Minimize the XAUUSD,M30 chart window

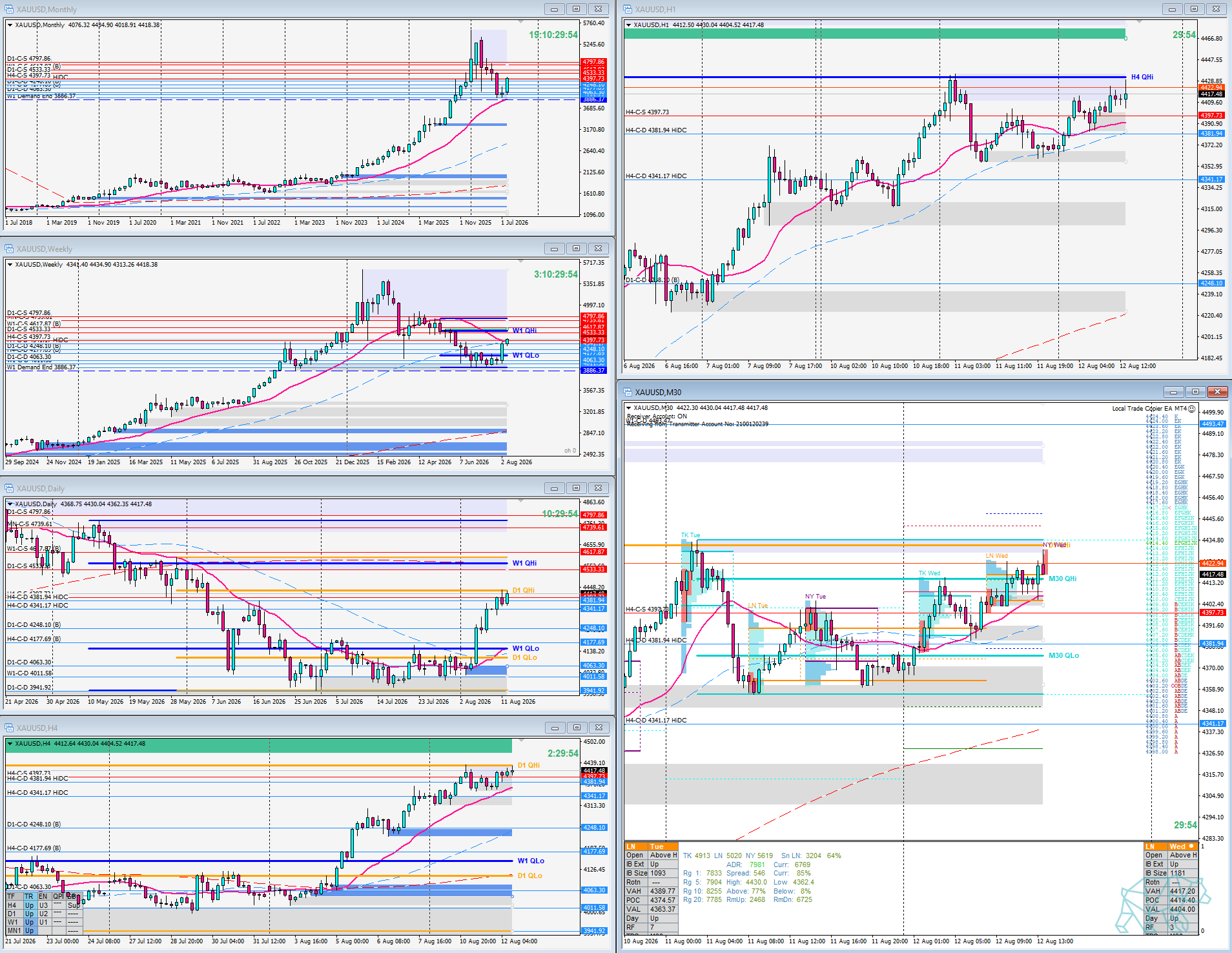coord(1173,392)
